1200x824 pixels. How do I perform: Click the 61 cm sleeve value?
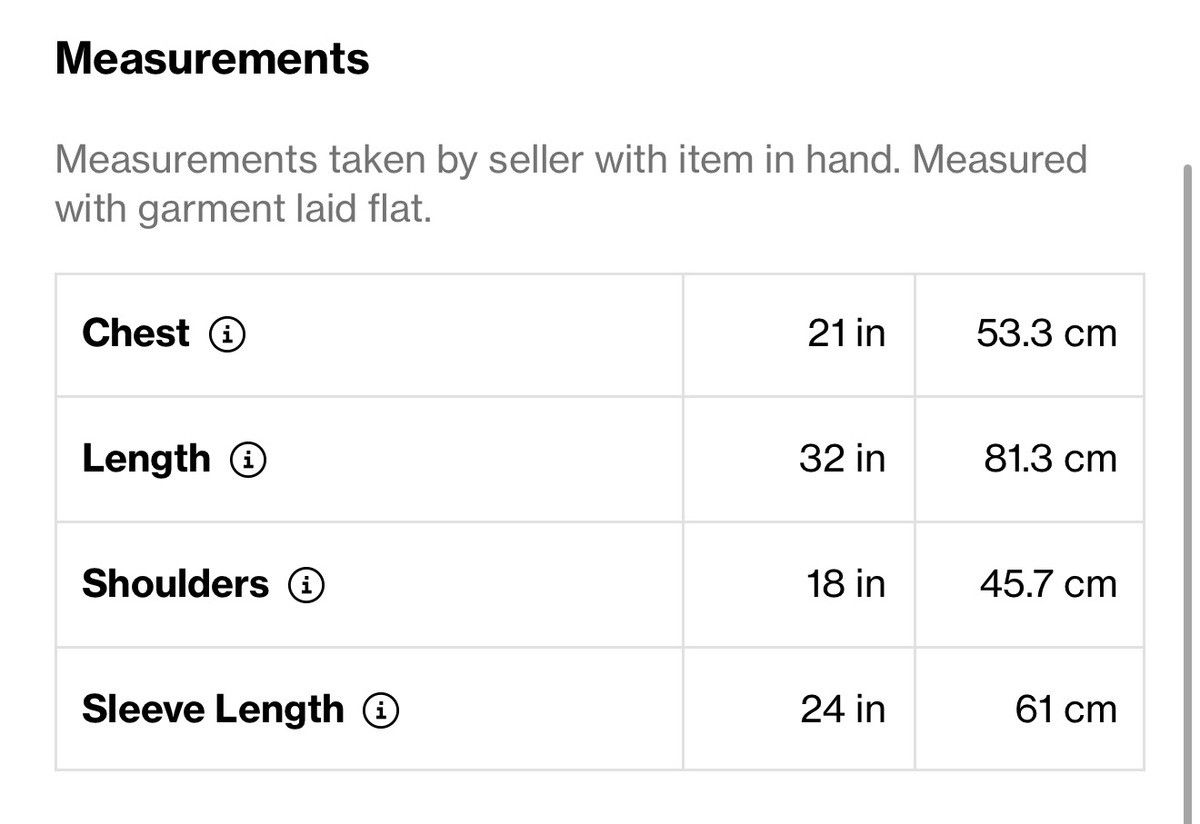point(1066,710)
